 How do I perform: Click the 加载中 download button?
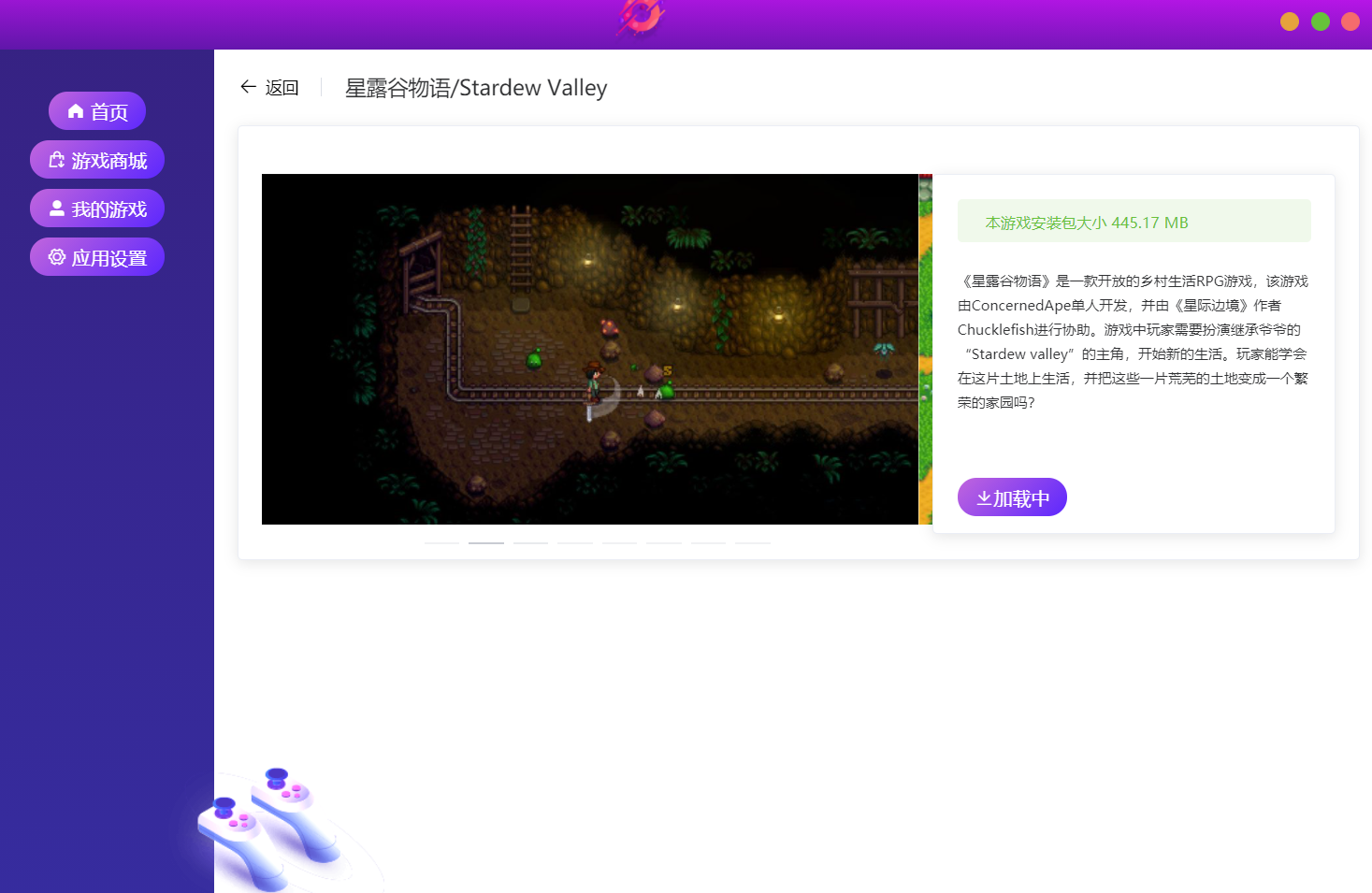(x=1012, y=497)
